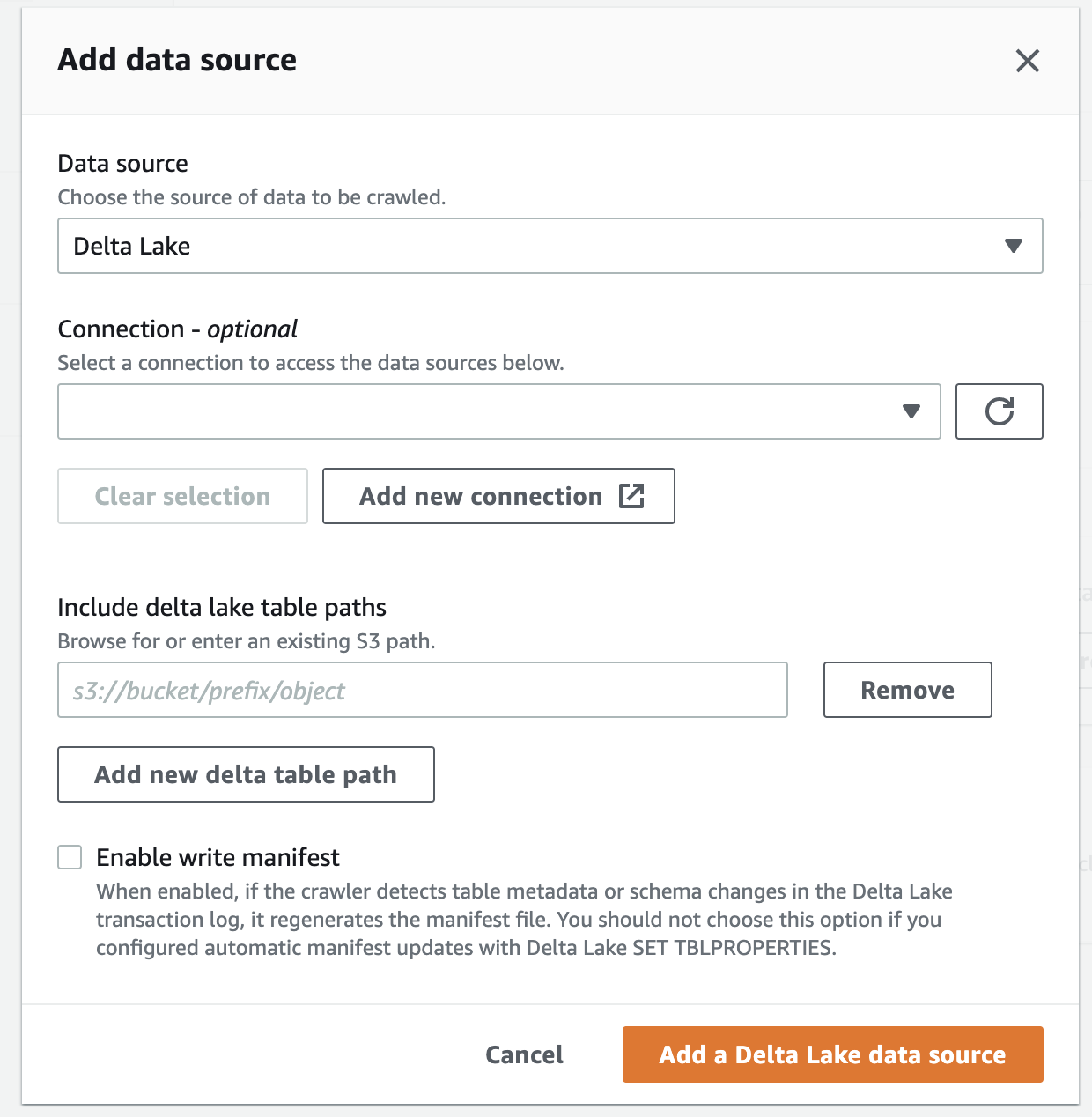Click the refresh connections icon button
1092x1117 pixels.
[x=999, y=411]
